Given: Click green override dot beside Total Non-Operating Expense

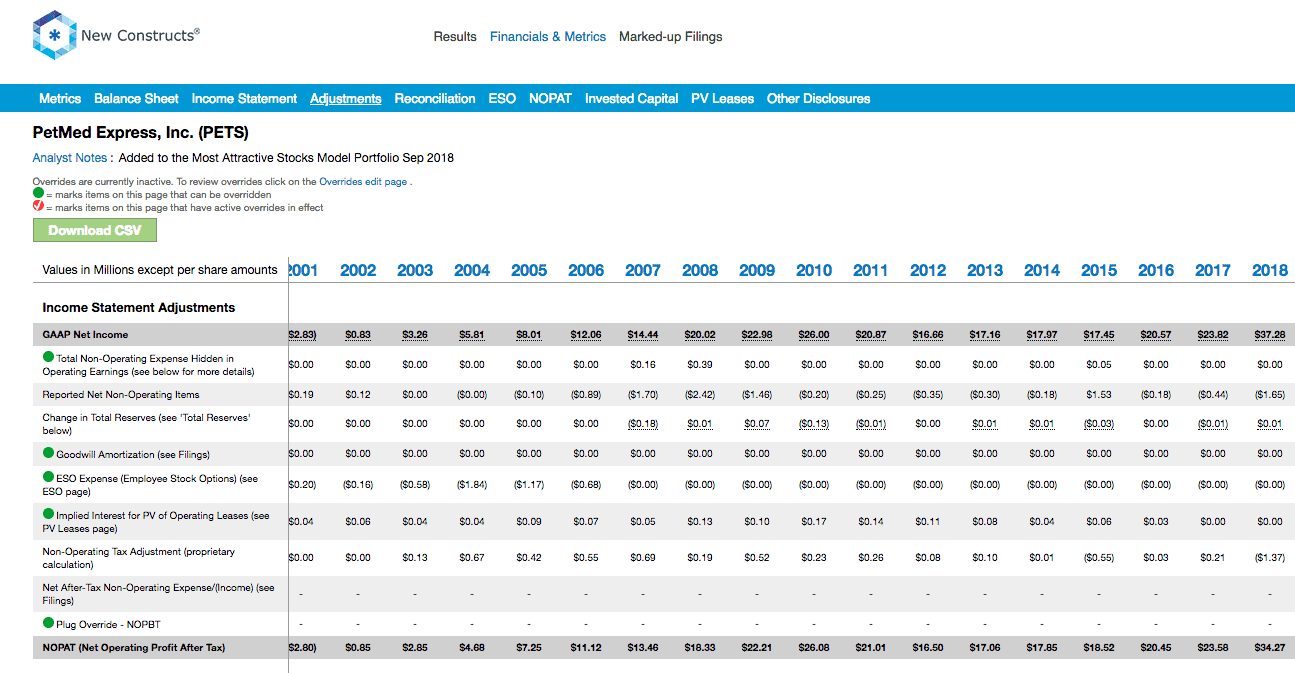Looking at the screenshot, I should pos(48,357).
